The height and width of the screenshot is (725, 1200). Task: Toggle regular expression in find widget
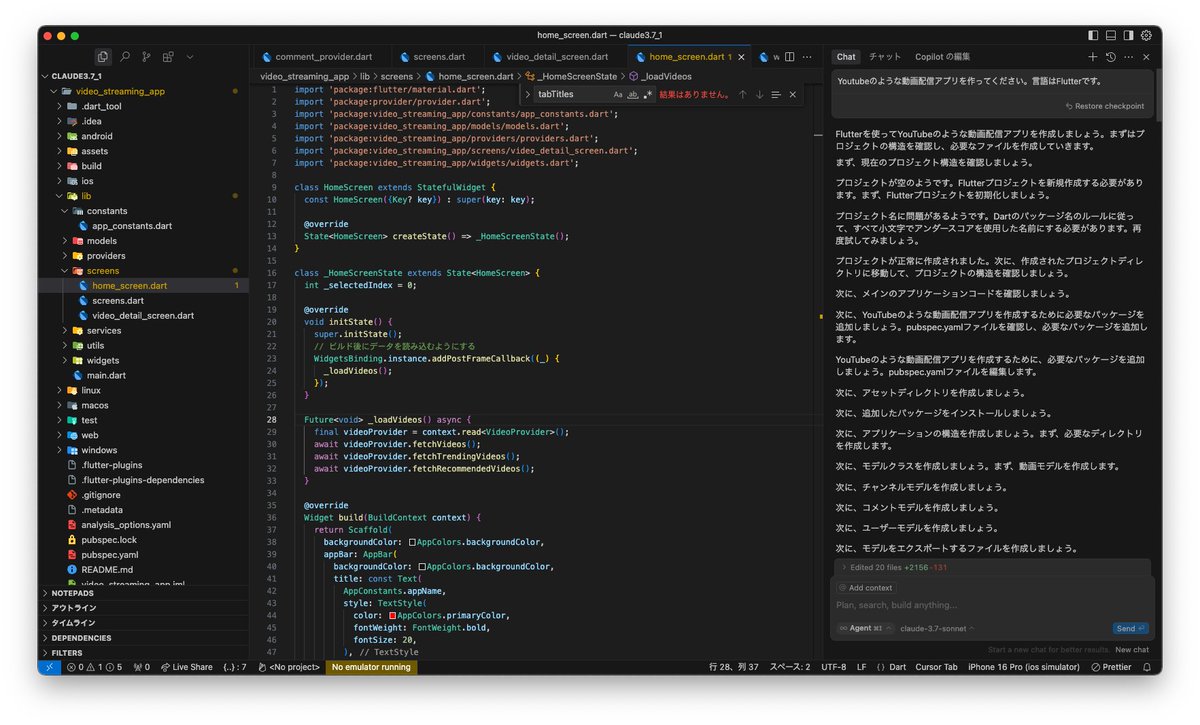(x=647, y=94)
